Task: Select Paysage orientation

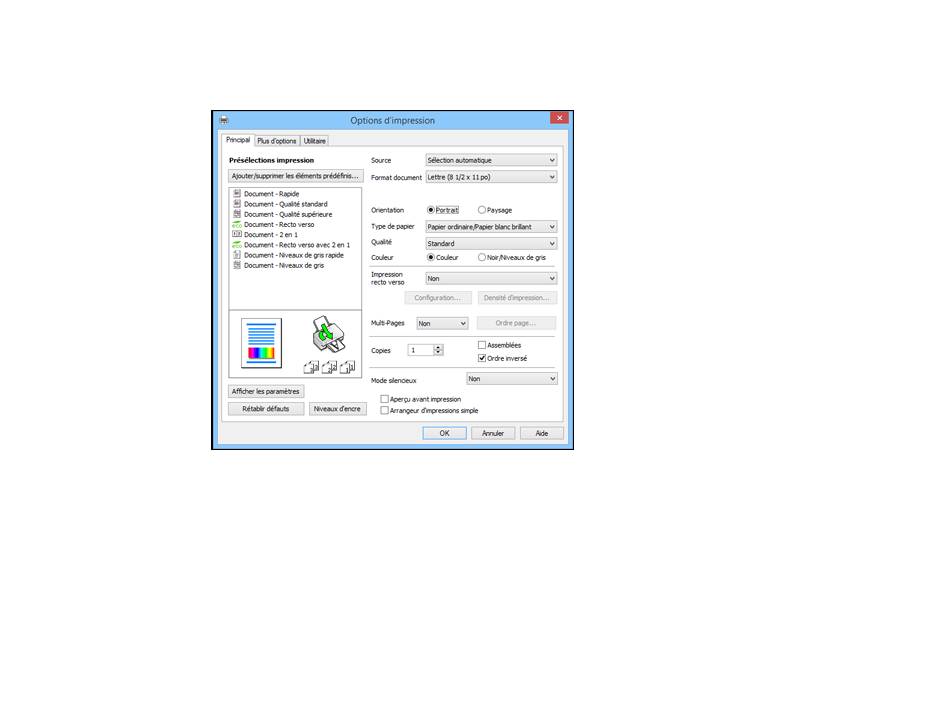Action: (x=482, y=210)
